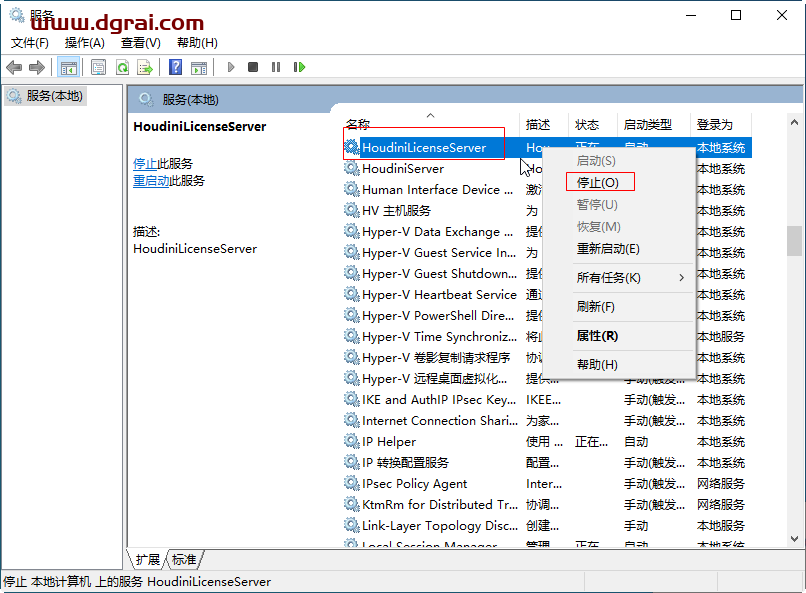
Task: Click the gear icon beside IP 转换配置服务
Action: coord(352,462)
